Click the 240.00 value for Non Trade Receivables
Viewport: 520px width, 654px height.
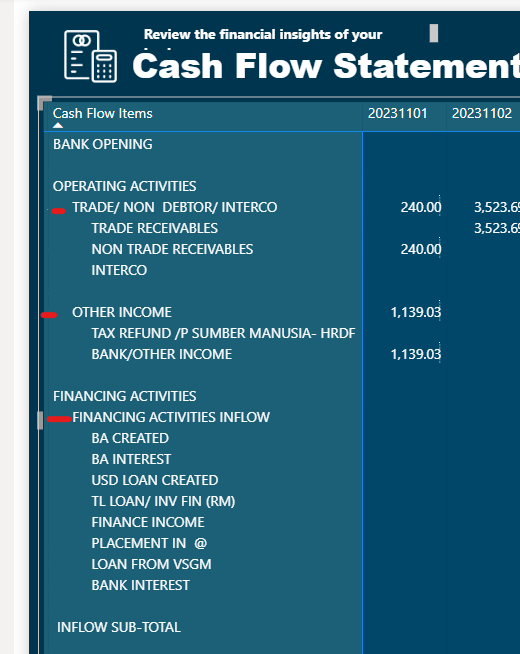tap(421, 249)
